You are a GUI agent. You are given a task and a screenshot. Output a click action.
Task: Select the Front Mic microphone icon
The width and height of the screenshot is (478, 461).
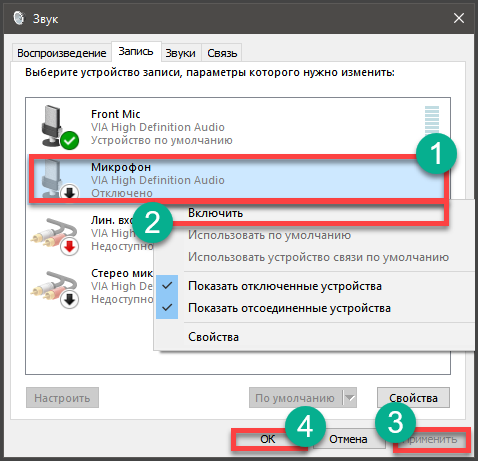(x=59, y=127)
